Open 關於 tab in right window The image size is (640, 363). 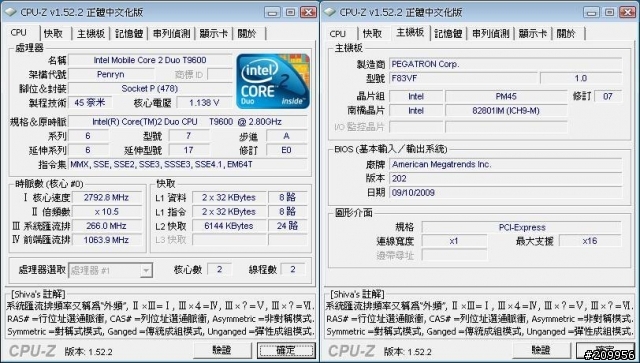pyautogui.click(x=567, y=33)
